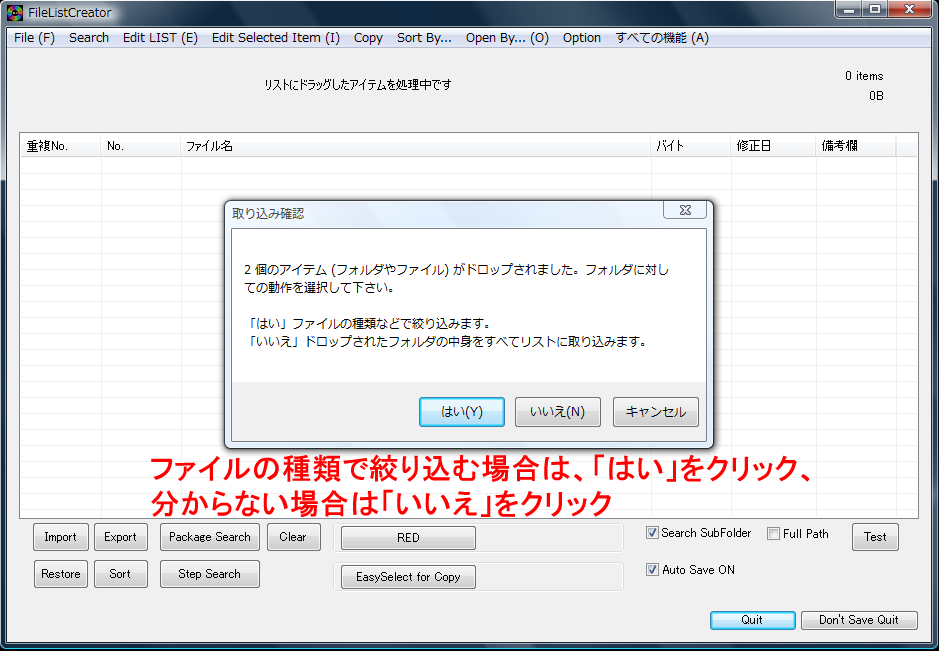Cancel the drop with キャンセル
This screenshot has height=651, width=940.
pyautogui.click(x=655, y=411)
